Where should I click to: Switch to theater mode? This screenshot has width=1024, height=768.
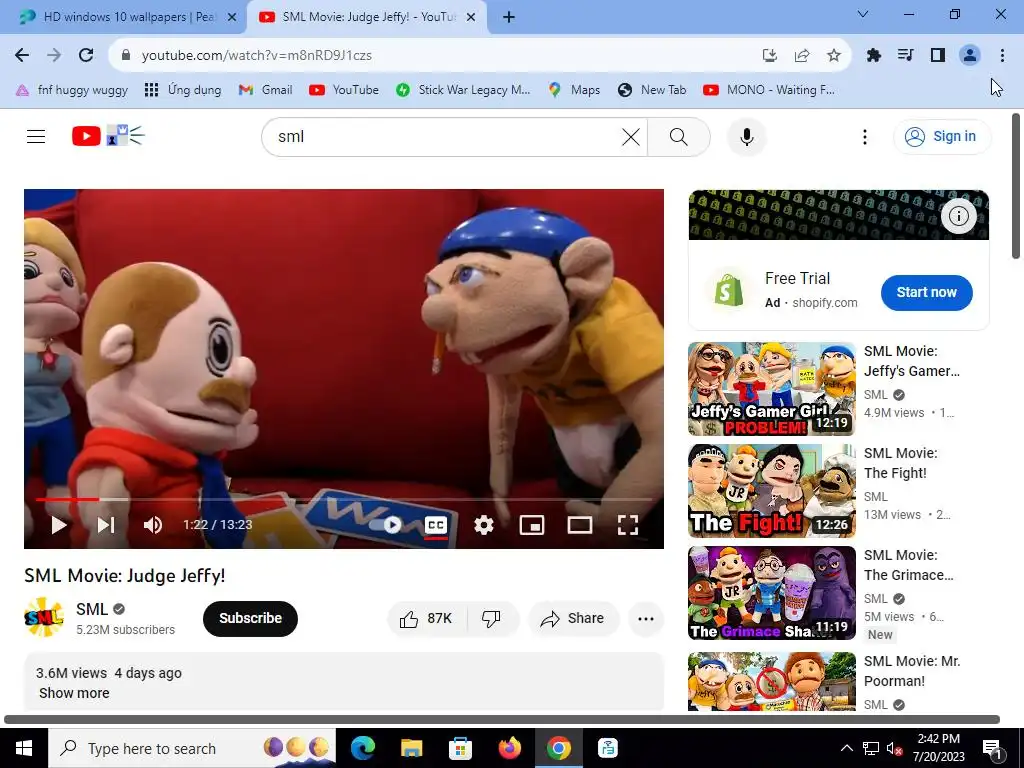(x=580, y=525)
